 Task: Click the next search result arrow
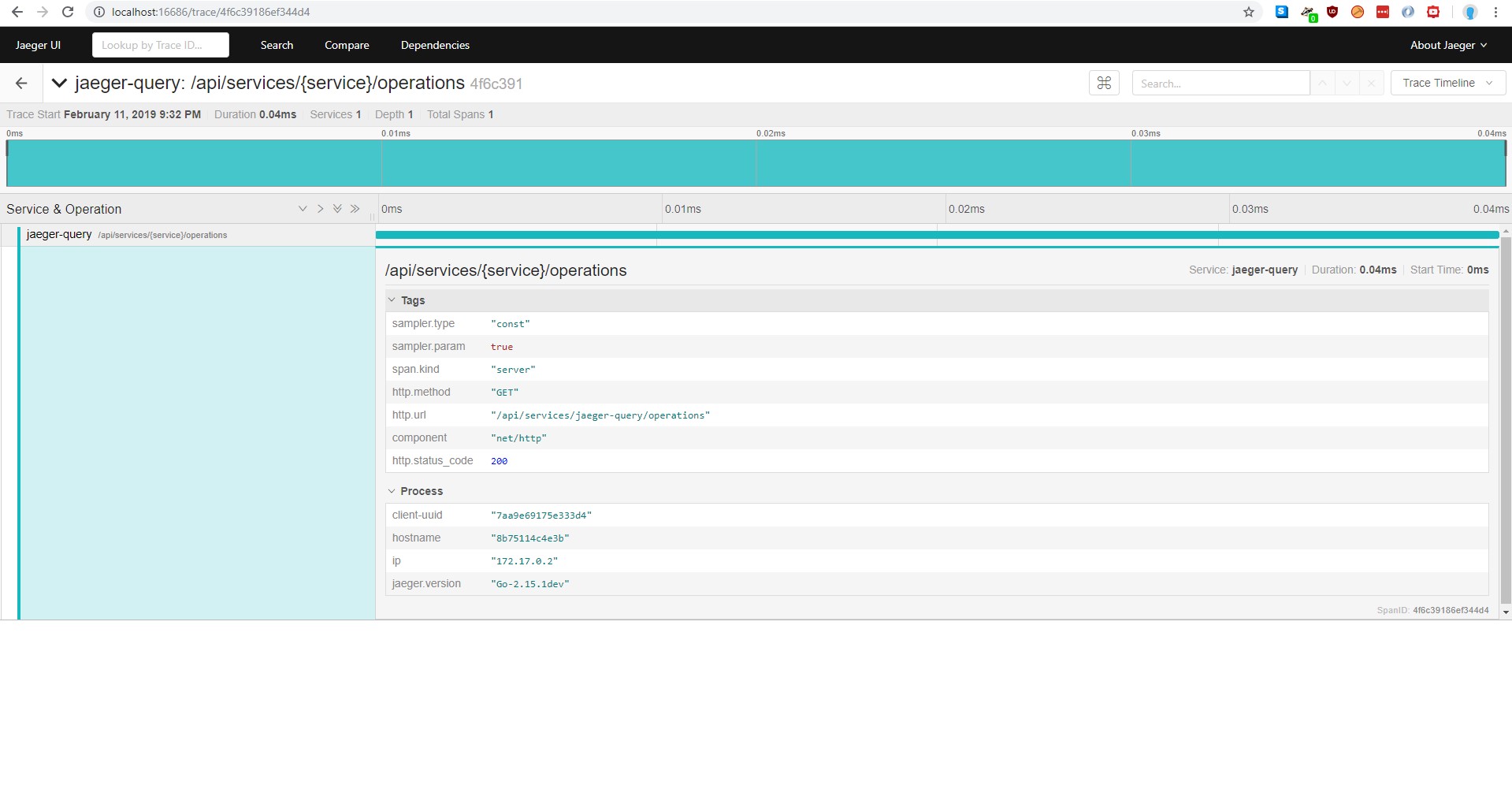(x=1347, y=84)
